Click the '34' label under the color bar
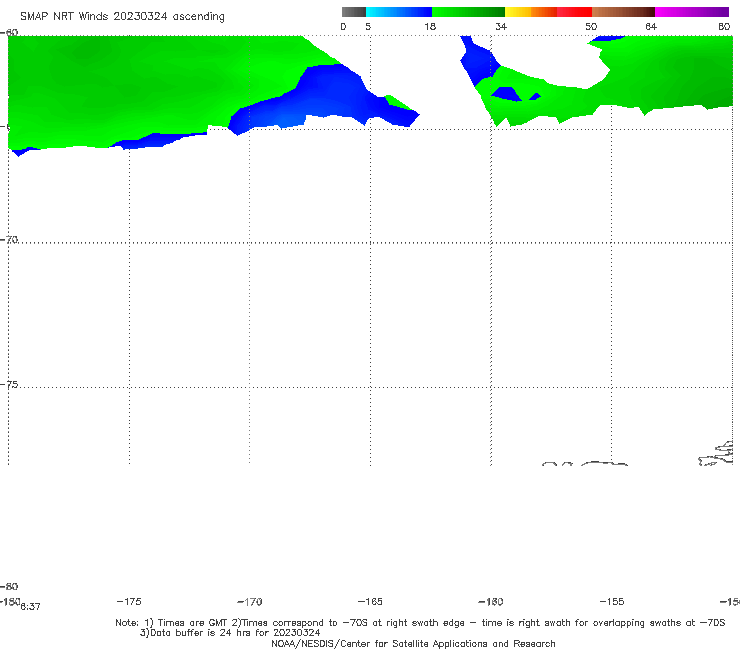Screen dimensions: 740x650 pos(501,27)
